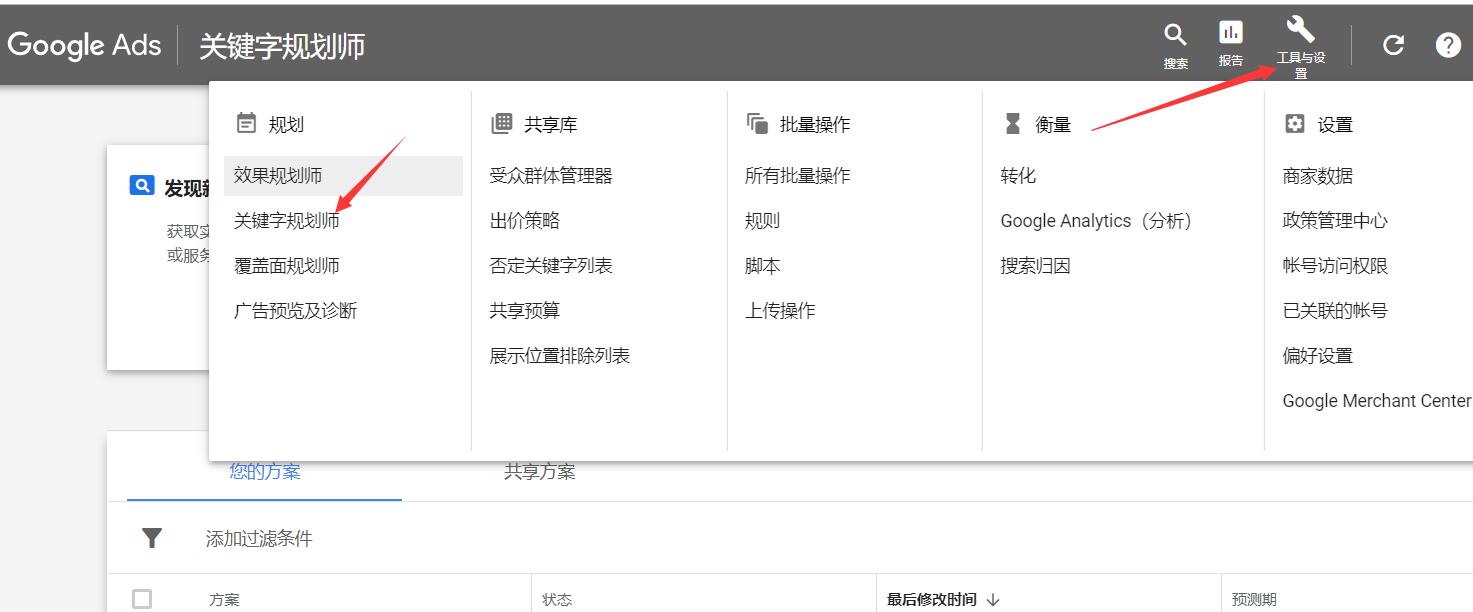
Task: Click the blue search icon on the card
Action: pyautogui.click(x=142, y=186)
